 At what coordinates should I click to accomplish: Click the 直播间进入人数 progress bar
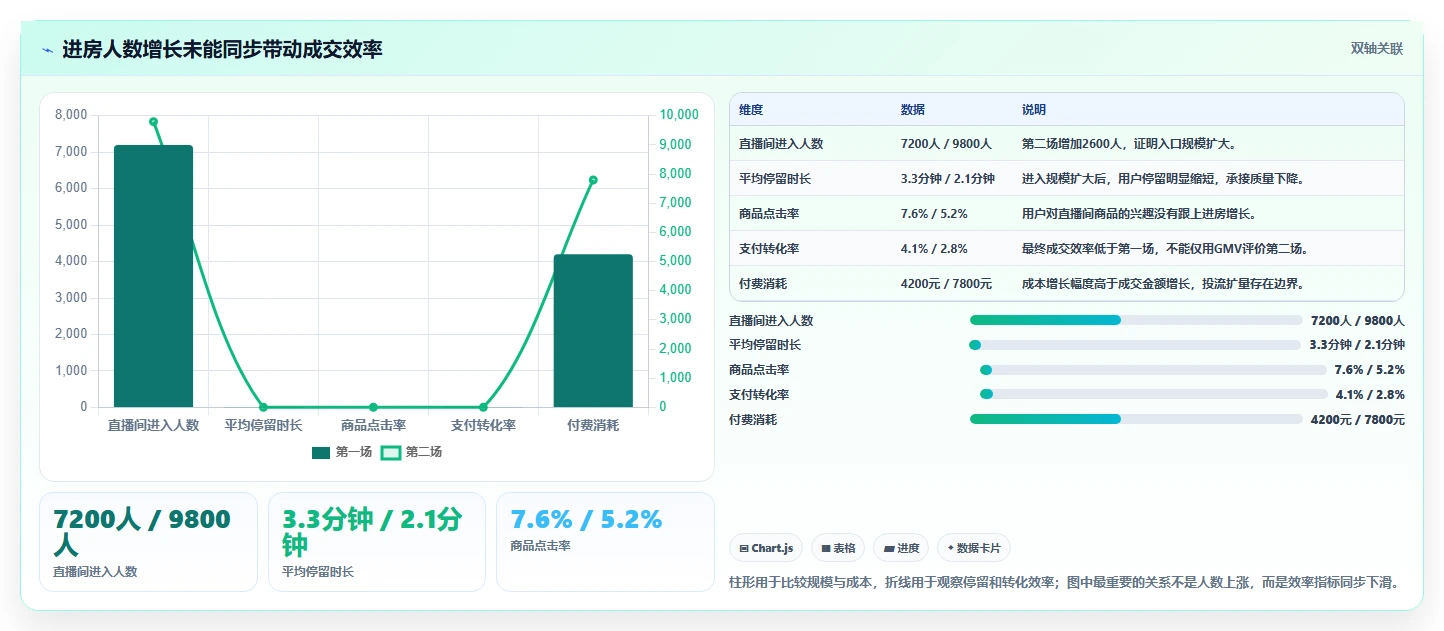click(1136, 320)
